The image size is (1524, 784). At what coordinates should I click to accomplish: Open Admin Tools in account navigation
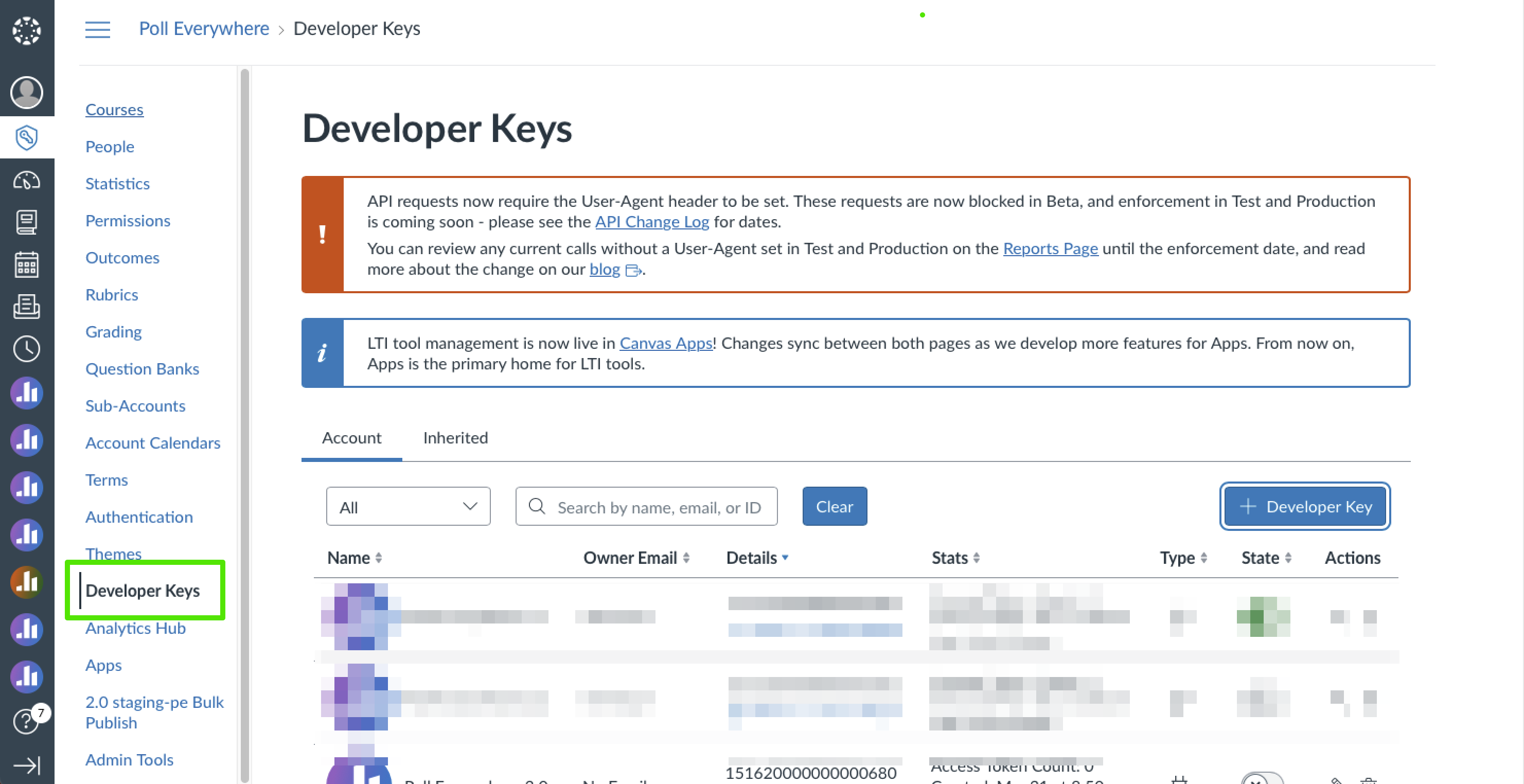[x=130, y=760]
